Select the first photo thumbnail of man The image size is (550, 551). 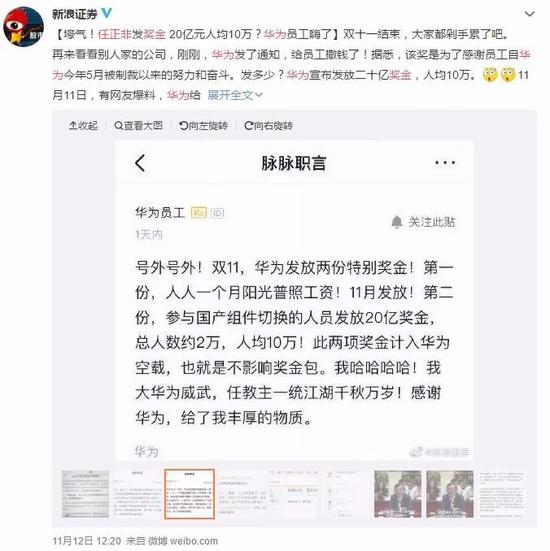(397, 494)
